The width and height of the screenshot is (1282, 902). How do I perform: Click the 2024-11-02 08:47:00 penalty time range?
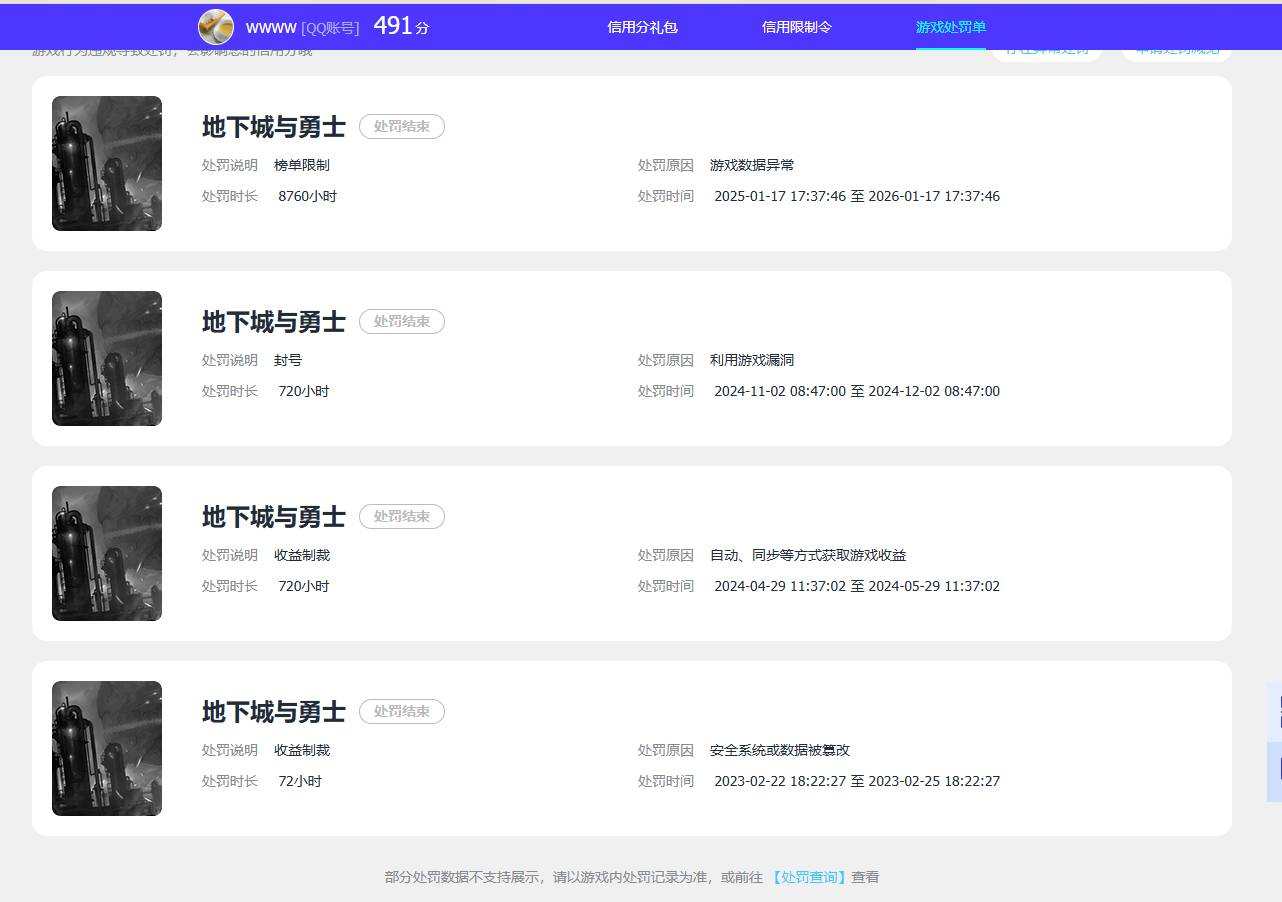(857, 391)
